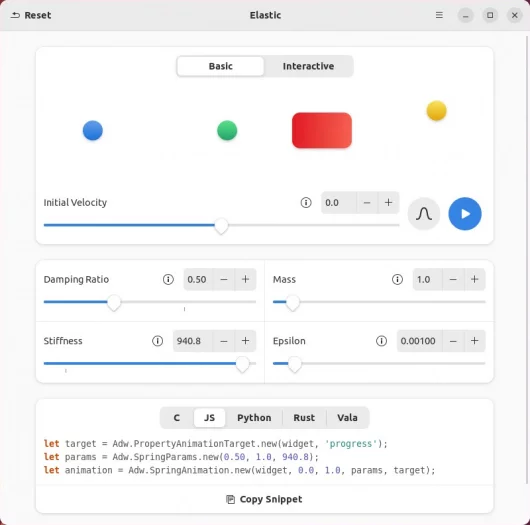
Task: Open the Stiffness info icon
Action: tap(157, 341)
